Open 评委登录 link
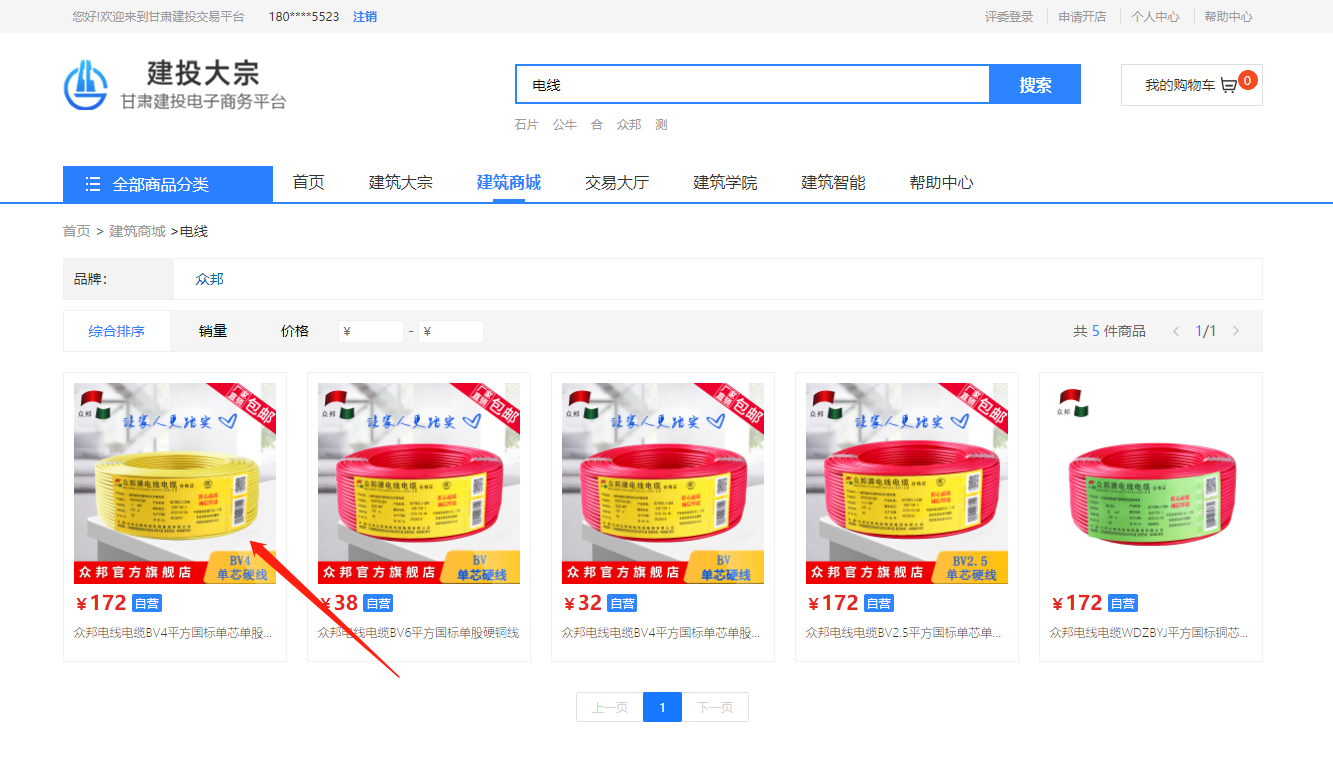The image size is (1333, 768). pyautogui.click(x=1009, y=17)
